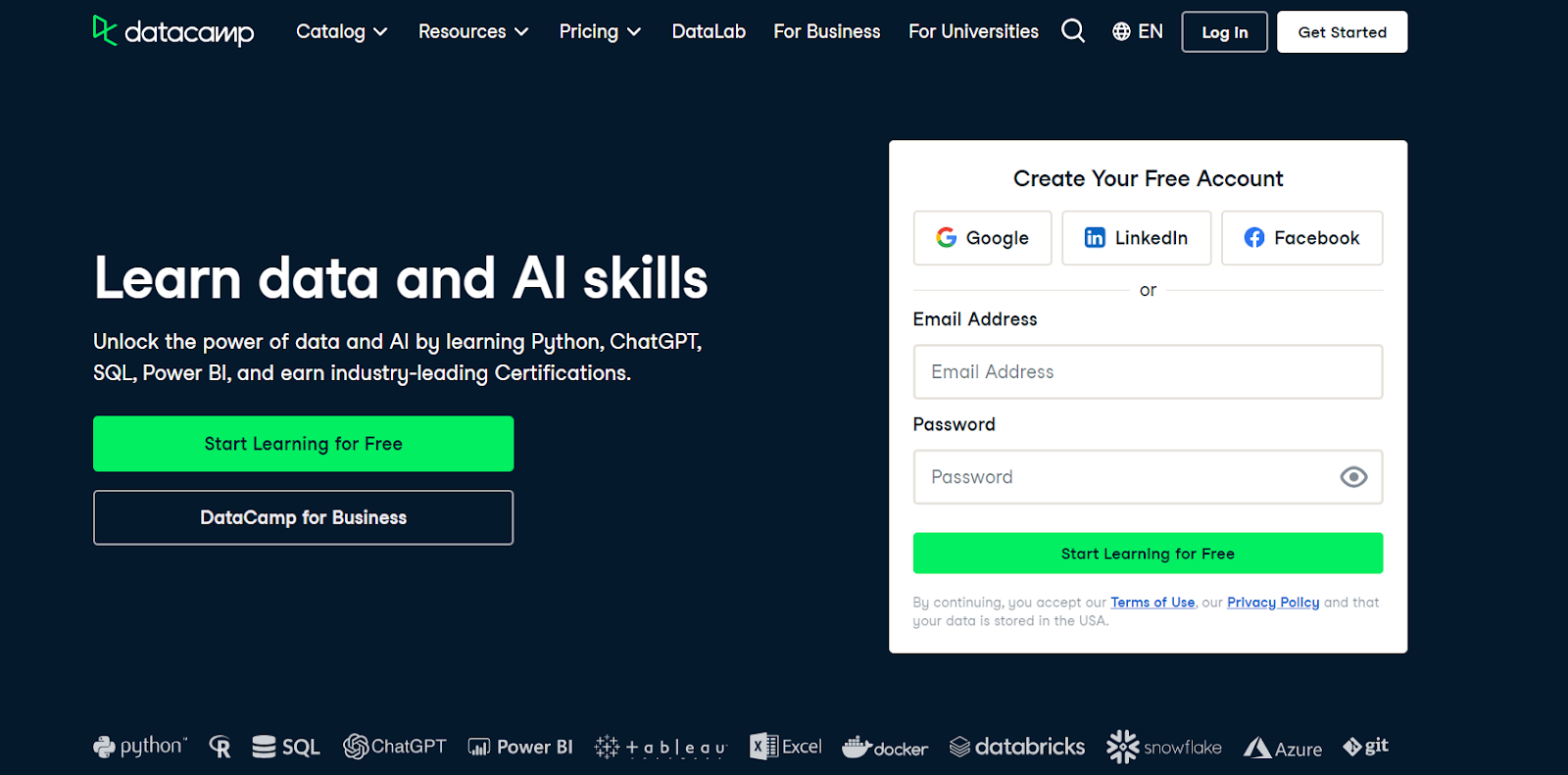Click hero Start Learning for Free button

[303, 444]
